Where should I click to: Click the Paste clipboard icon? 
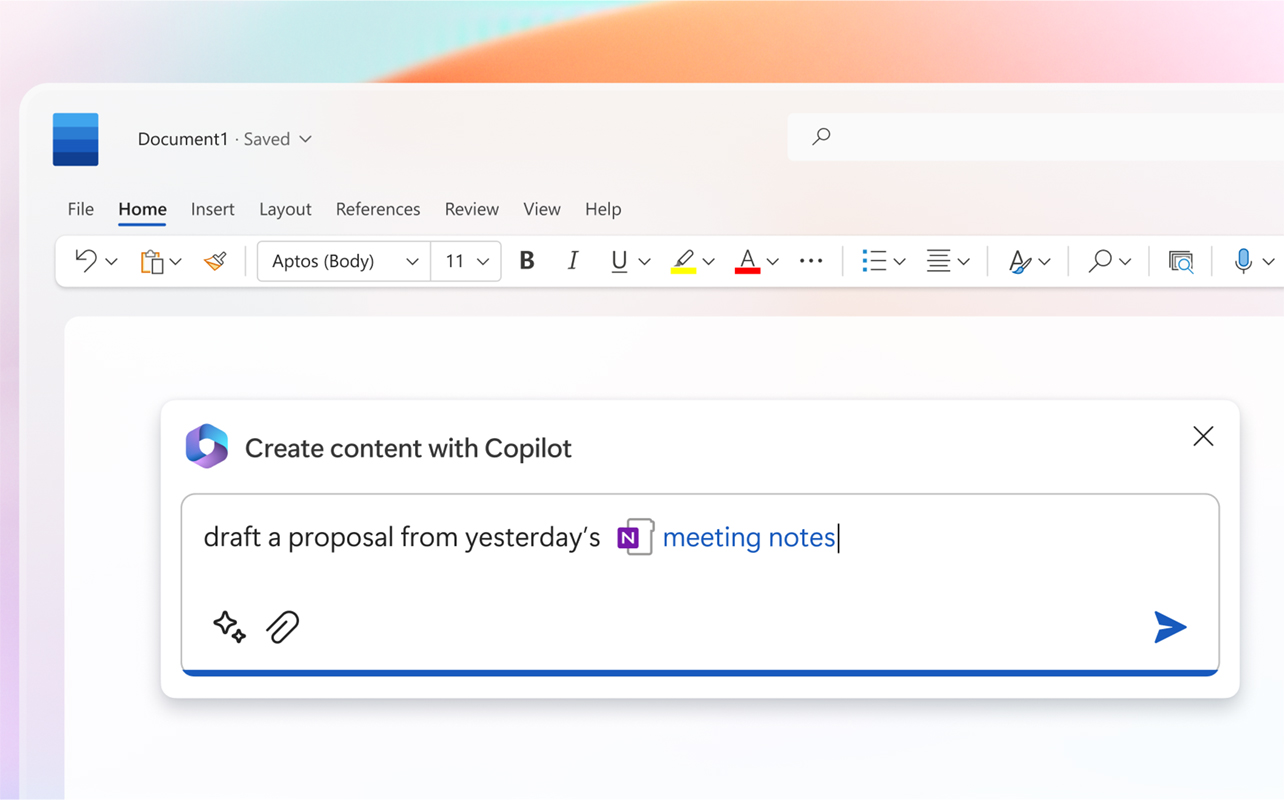tap(151, 261)
